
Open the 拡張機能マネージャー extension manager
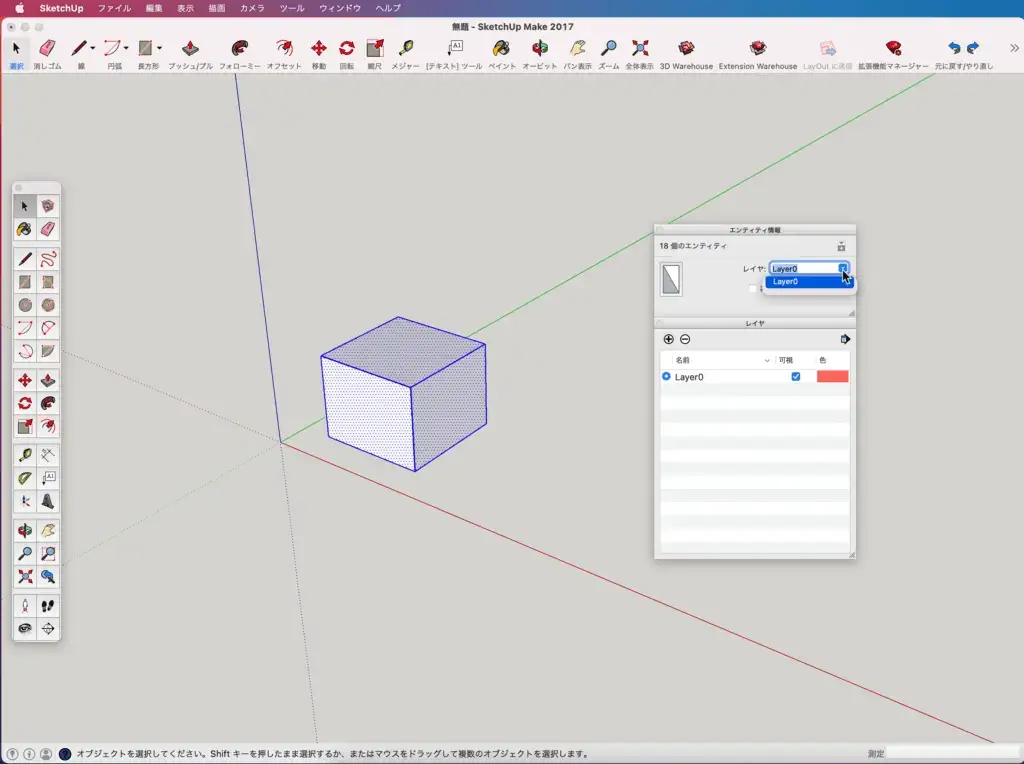(x=893, y=54)
